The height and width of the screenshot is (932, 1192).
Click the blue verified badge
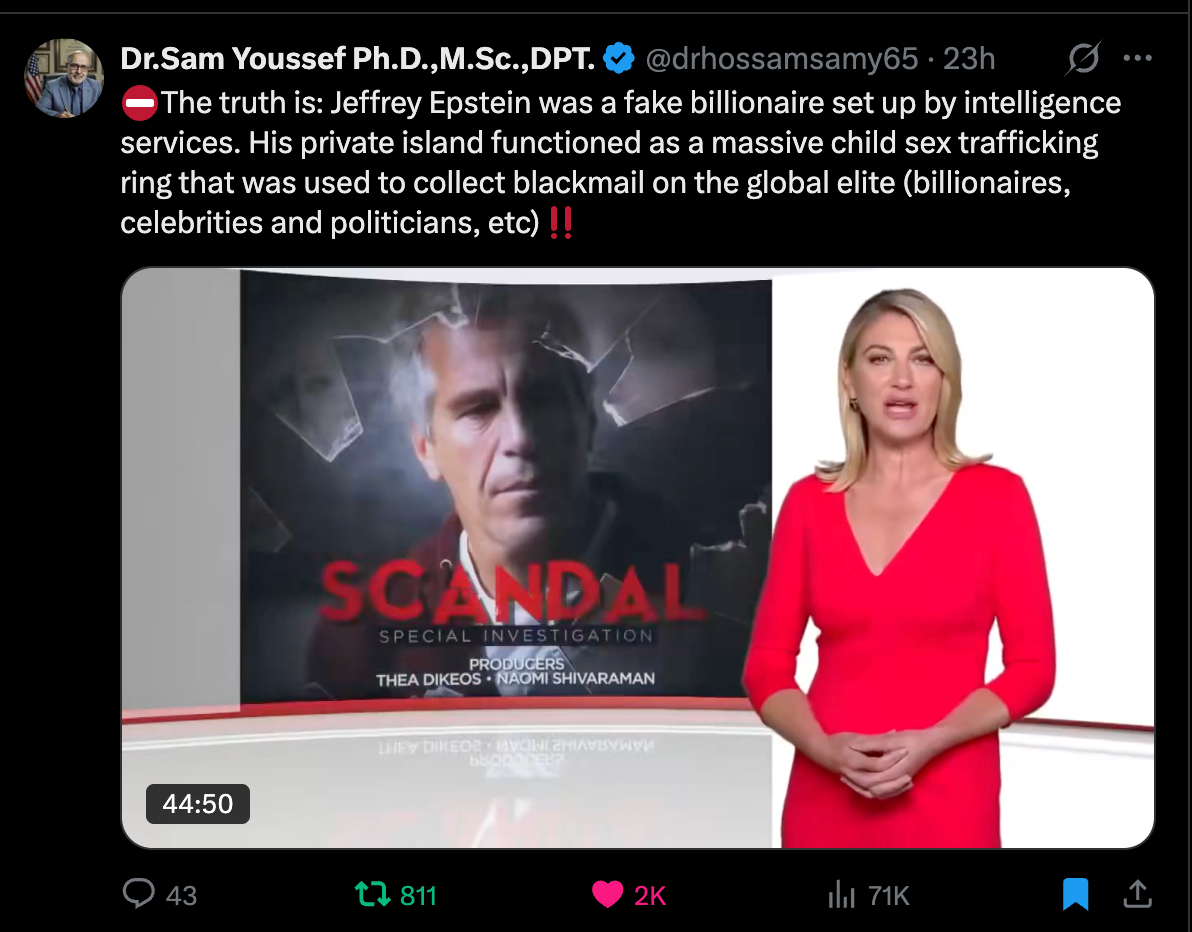click(x=619, y=59)
